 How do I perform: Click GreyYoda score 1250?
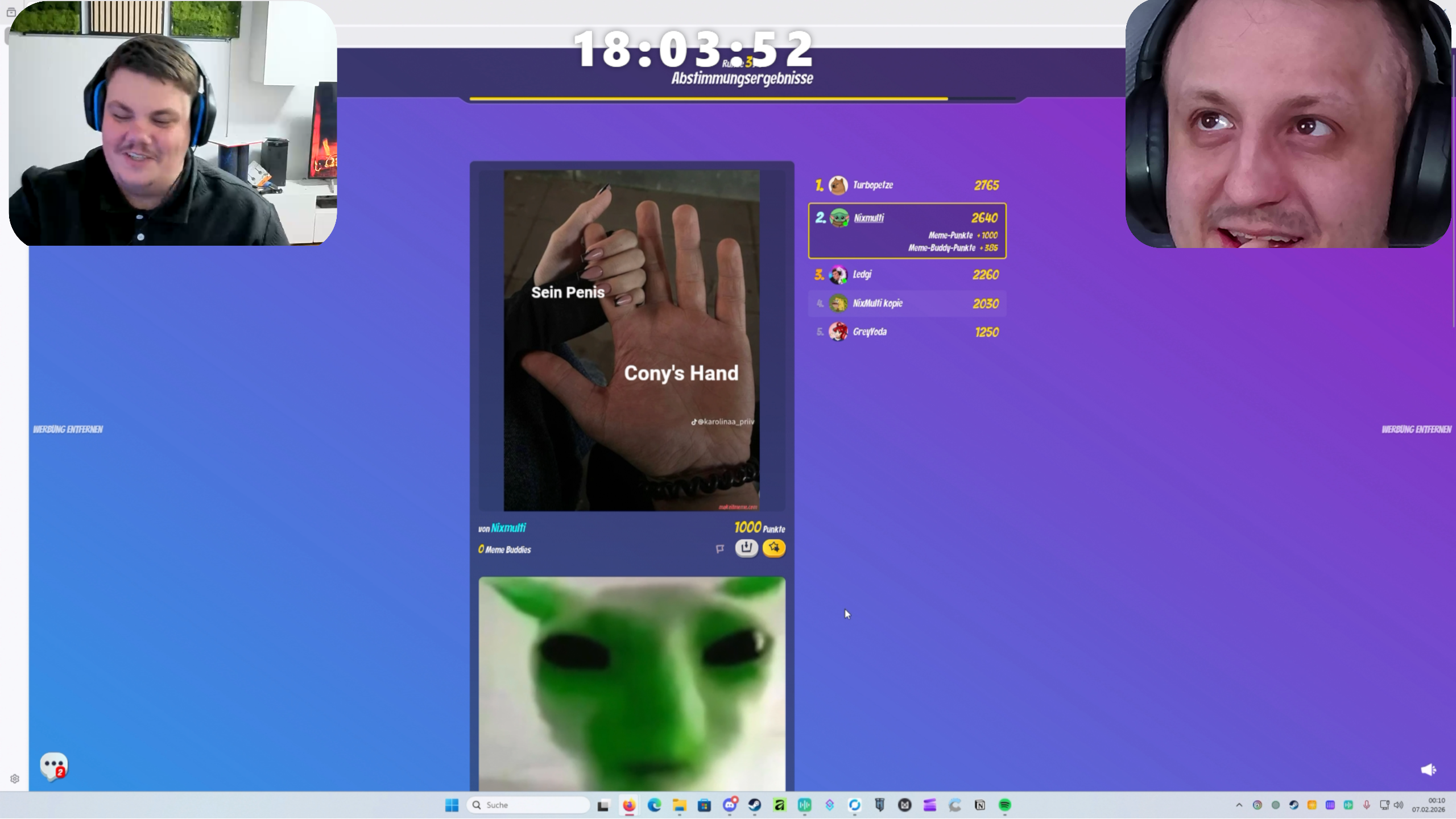point(987,332)
